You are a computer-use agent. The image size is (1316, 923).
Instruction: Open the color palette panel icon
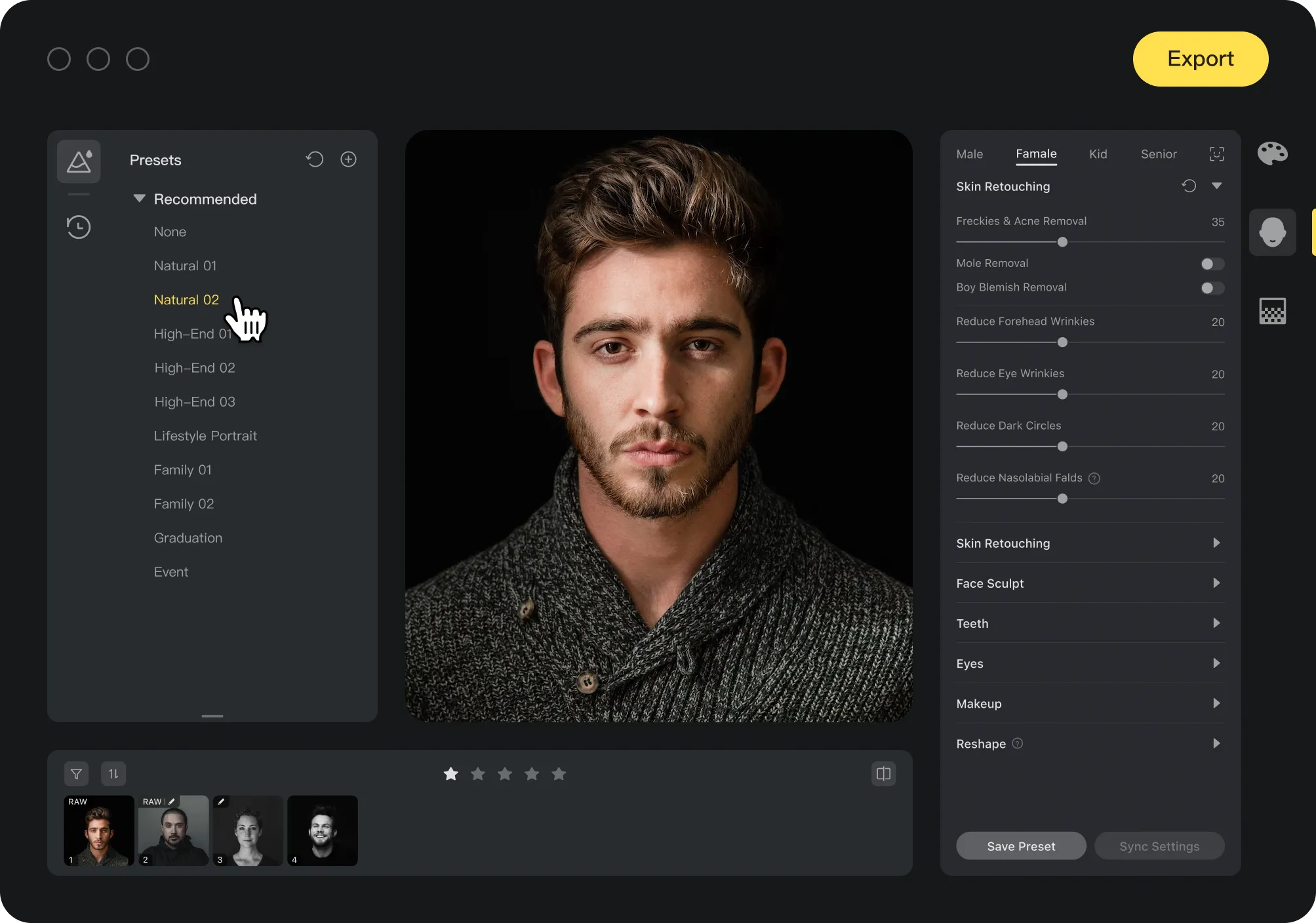tap(1272, 154)
